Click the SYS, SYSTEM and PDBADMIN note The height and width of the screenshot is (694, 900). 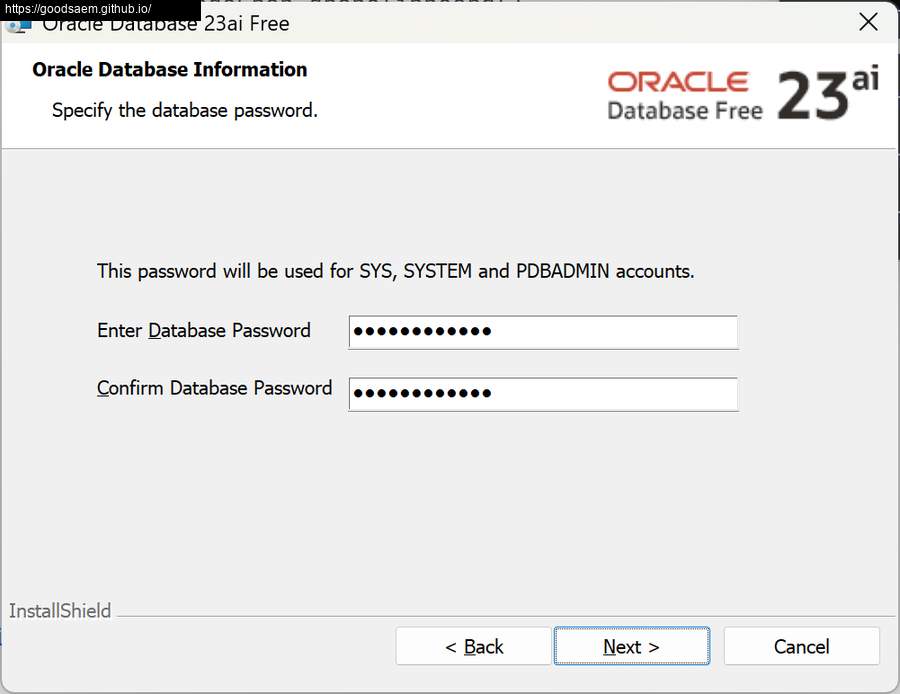(395, 271)
